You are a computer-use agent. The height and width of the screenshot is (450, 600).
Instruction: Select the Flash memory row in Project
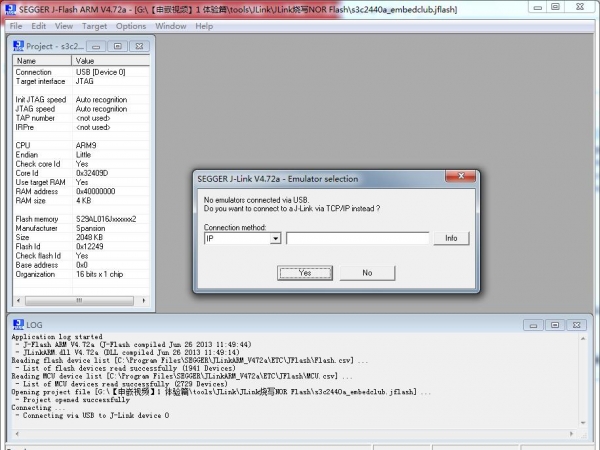80,218
